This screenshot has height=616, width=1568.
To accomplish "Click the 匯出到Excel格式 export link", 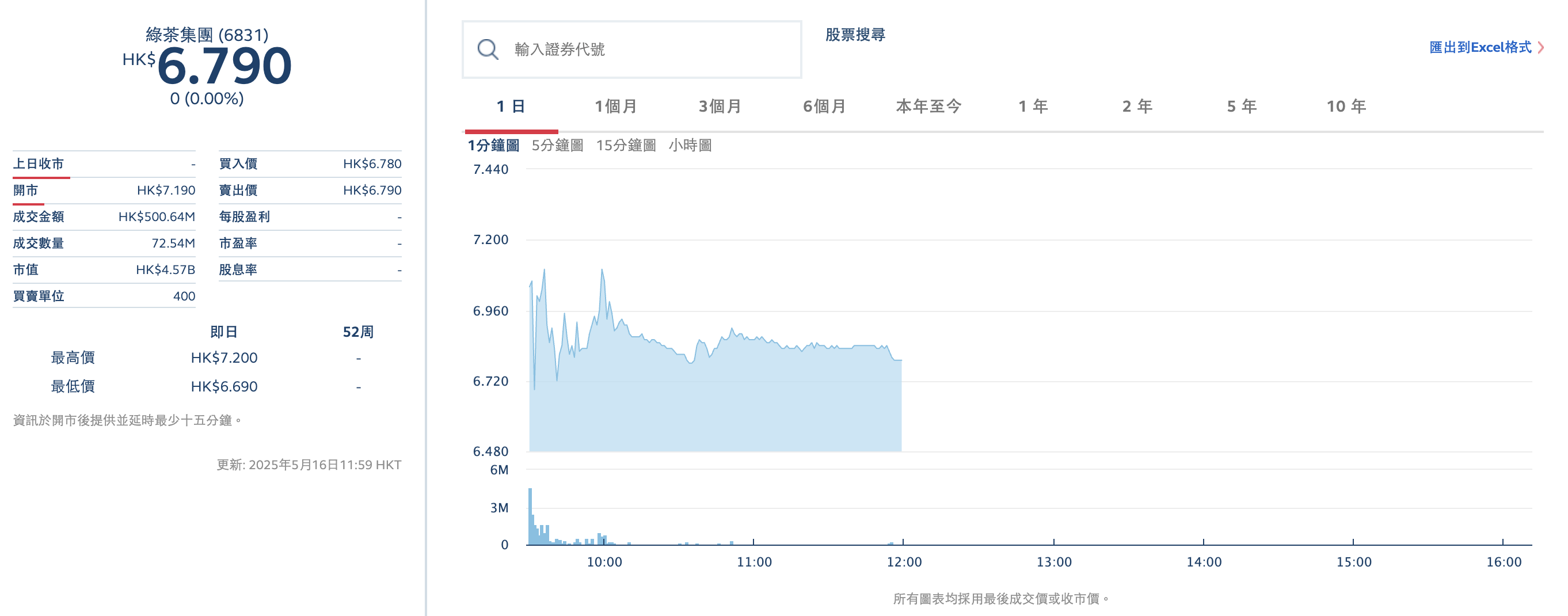I will (1482, 47).
